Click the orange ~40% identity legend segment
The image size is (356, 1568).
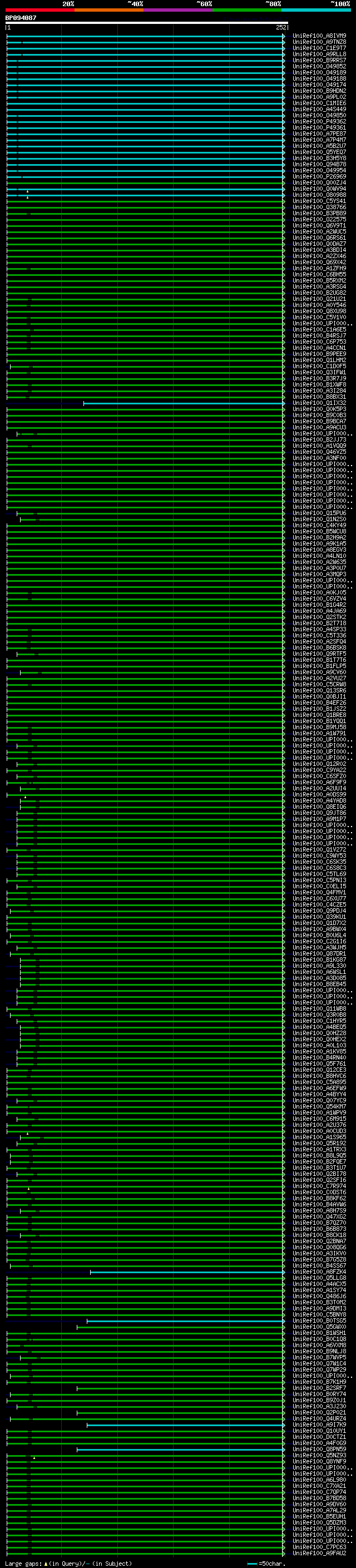[109, 10]
